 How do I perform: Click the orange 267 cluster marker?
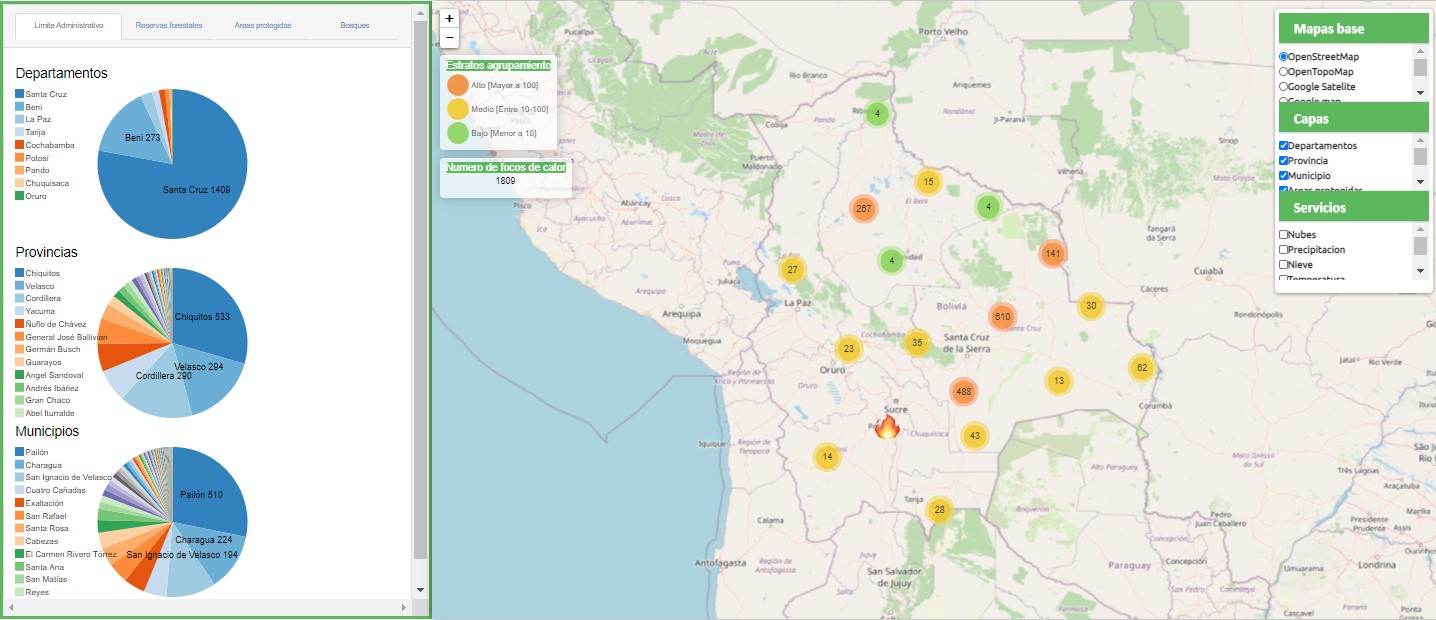point(863,209)
